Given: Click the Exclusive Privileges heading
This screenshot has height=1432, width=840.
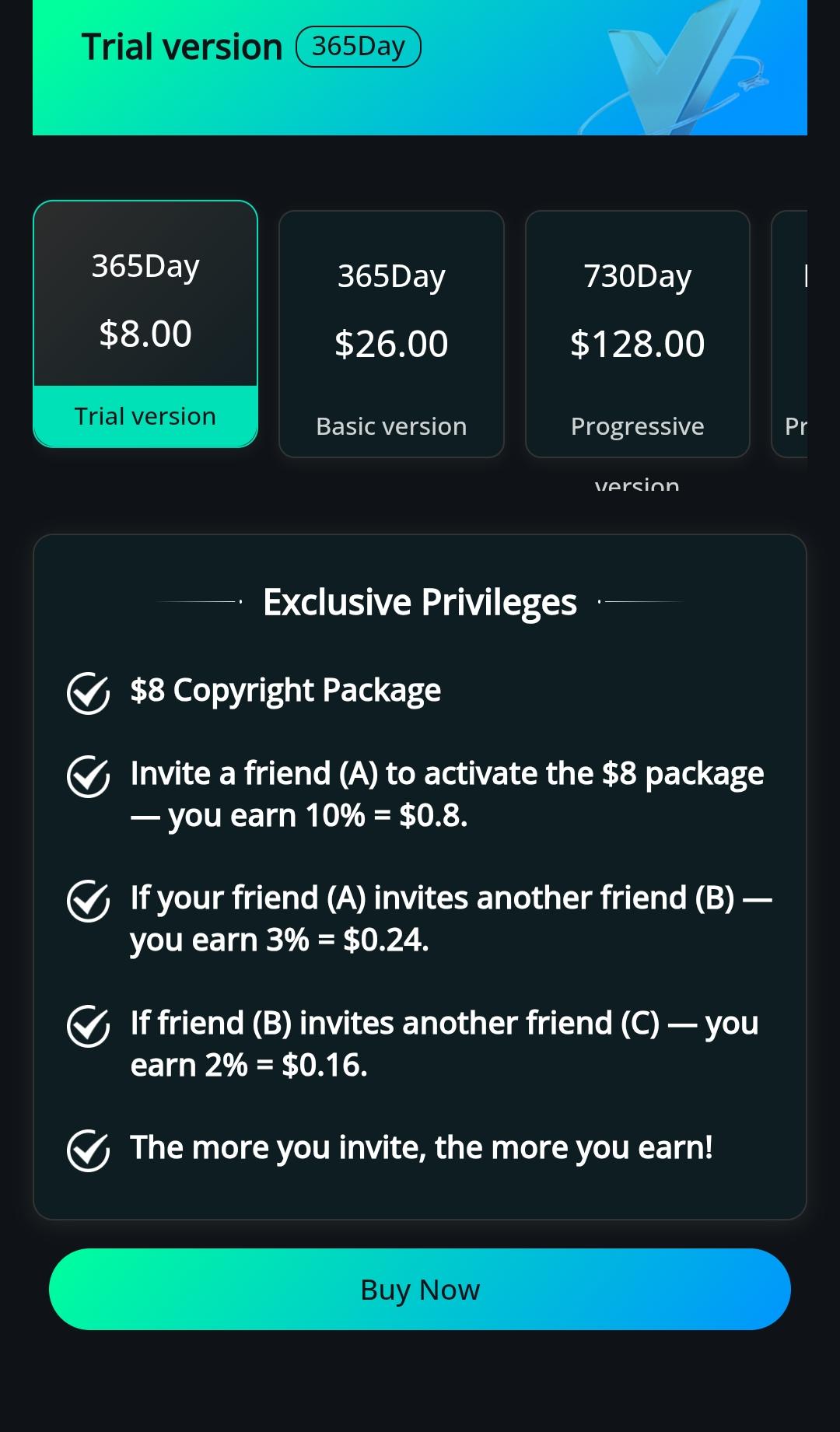Looking at the screenshot, I should coord(420,602).
